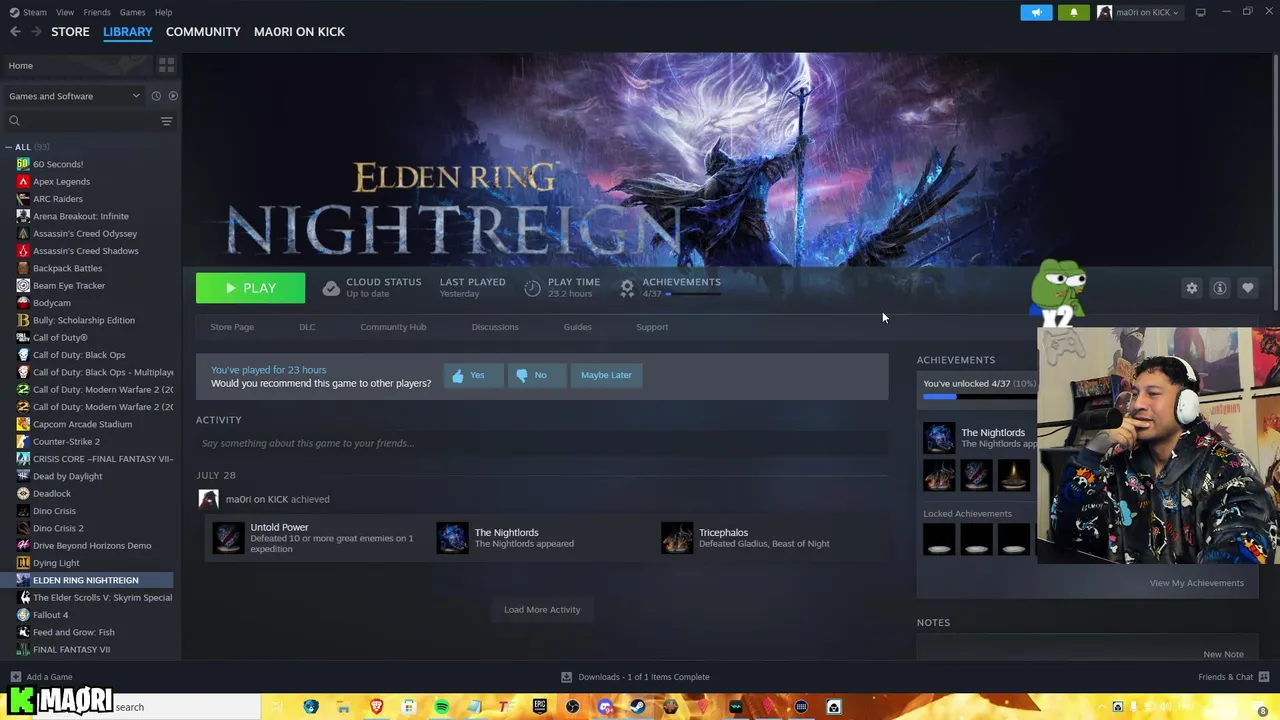Screen dimensions: 1280x720
Task: Click View My Achievements link
Action: (1197, 583)
